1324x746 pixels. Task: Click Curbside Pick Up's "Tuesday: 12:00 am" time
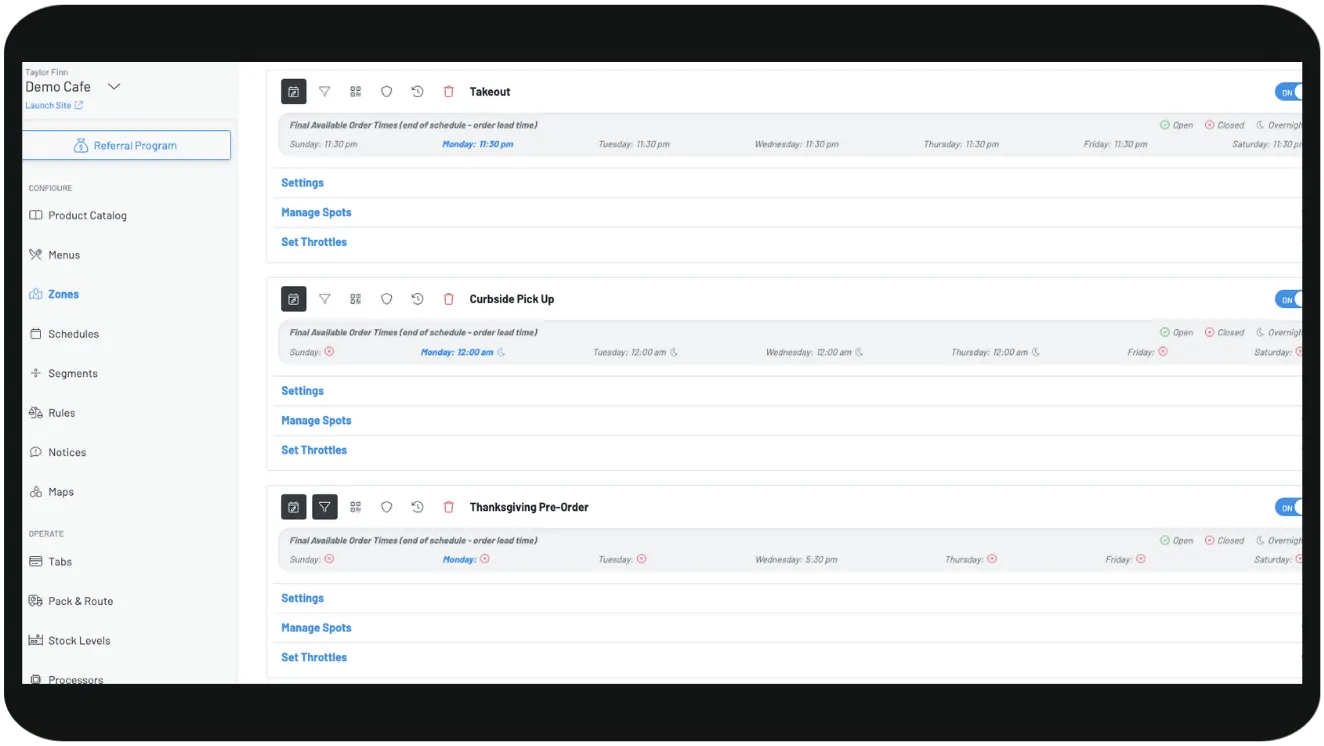pos(636,352)
